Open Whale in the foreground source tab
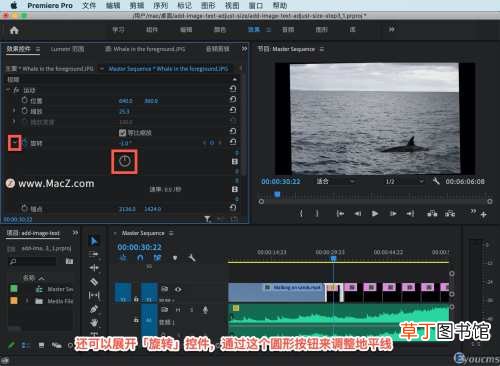The width and height of the screenshot is (500, 366). (145, 49)
